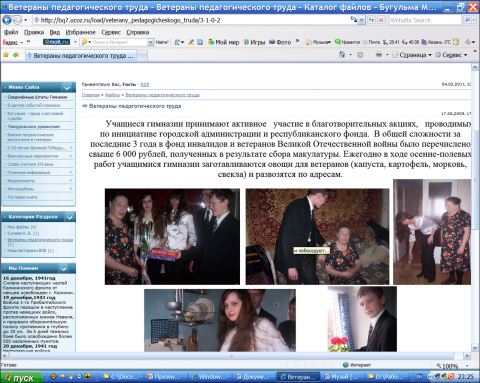
Task: Click the Фото toolbar button
Action: pyautogui.click(x=280, y=42)
